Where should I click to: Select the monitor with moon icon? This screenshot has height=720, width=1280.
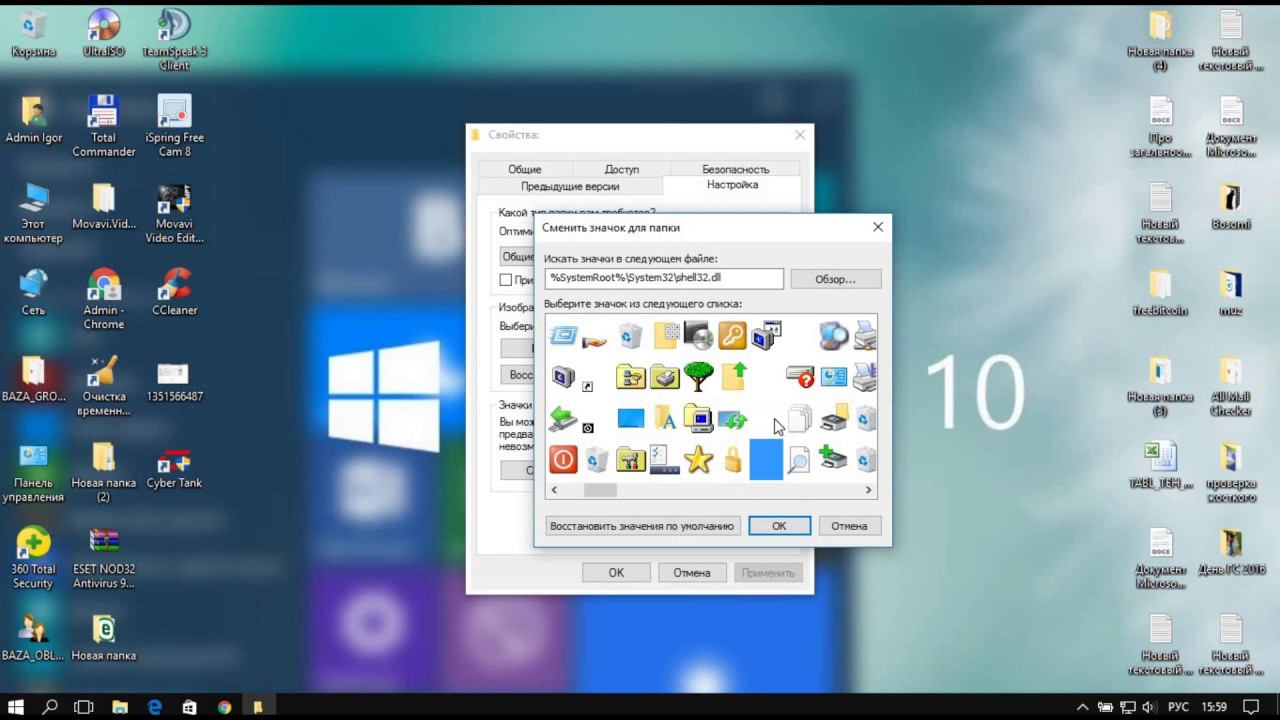(x=563, y=376)
